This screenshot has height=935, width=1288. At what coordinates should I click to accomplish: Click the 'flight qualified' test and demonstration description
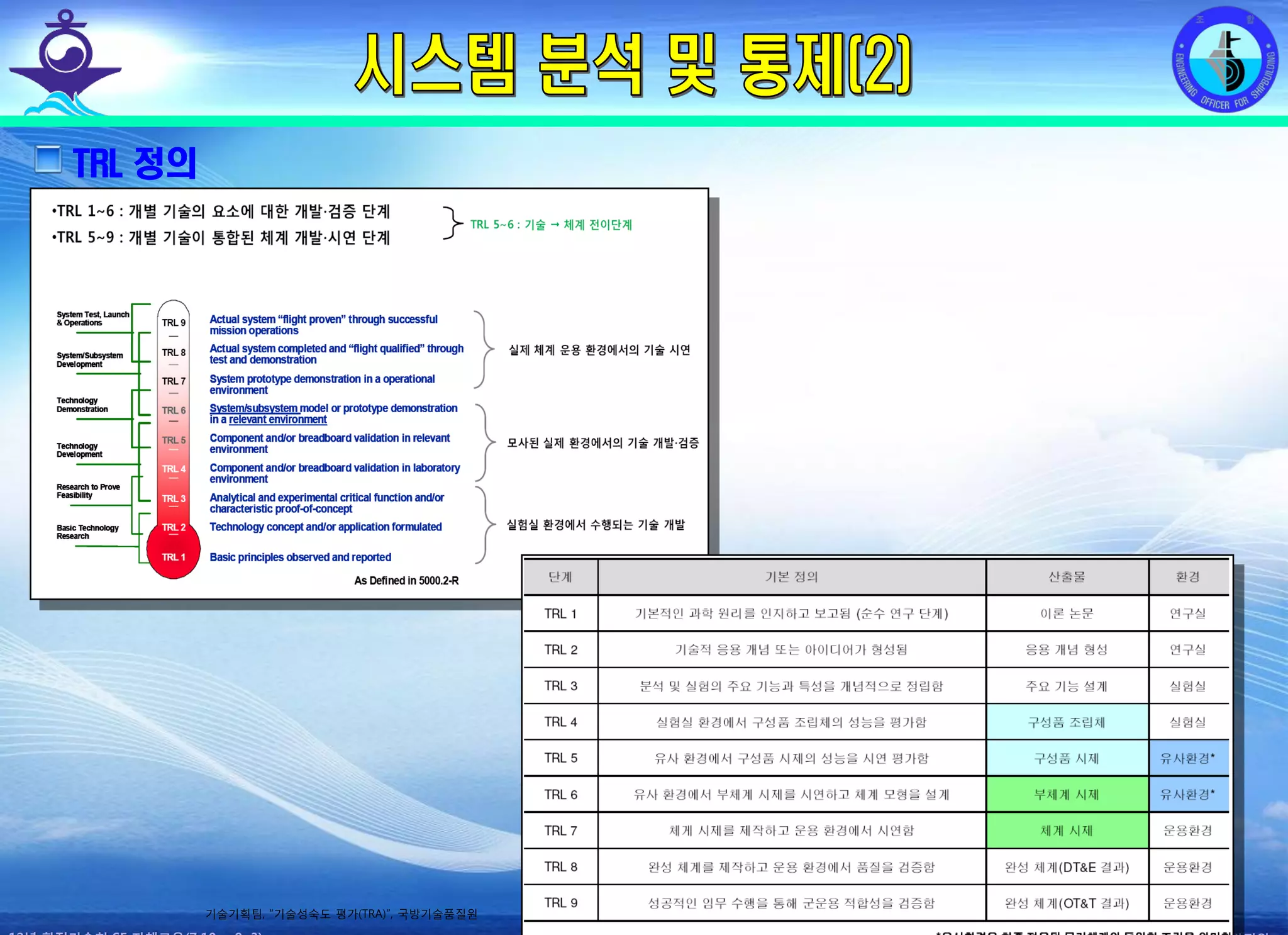click(336, 354)
